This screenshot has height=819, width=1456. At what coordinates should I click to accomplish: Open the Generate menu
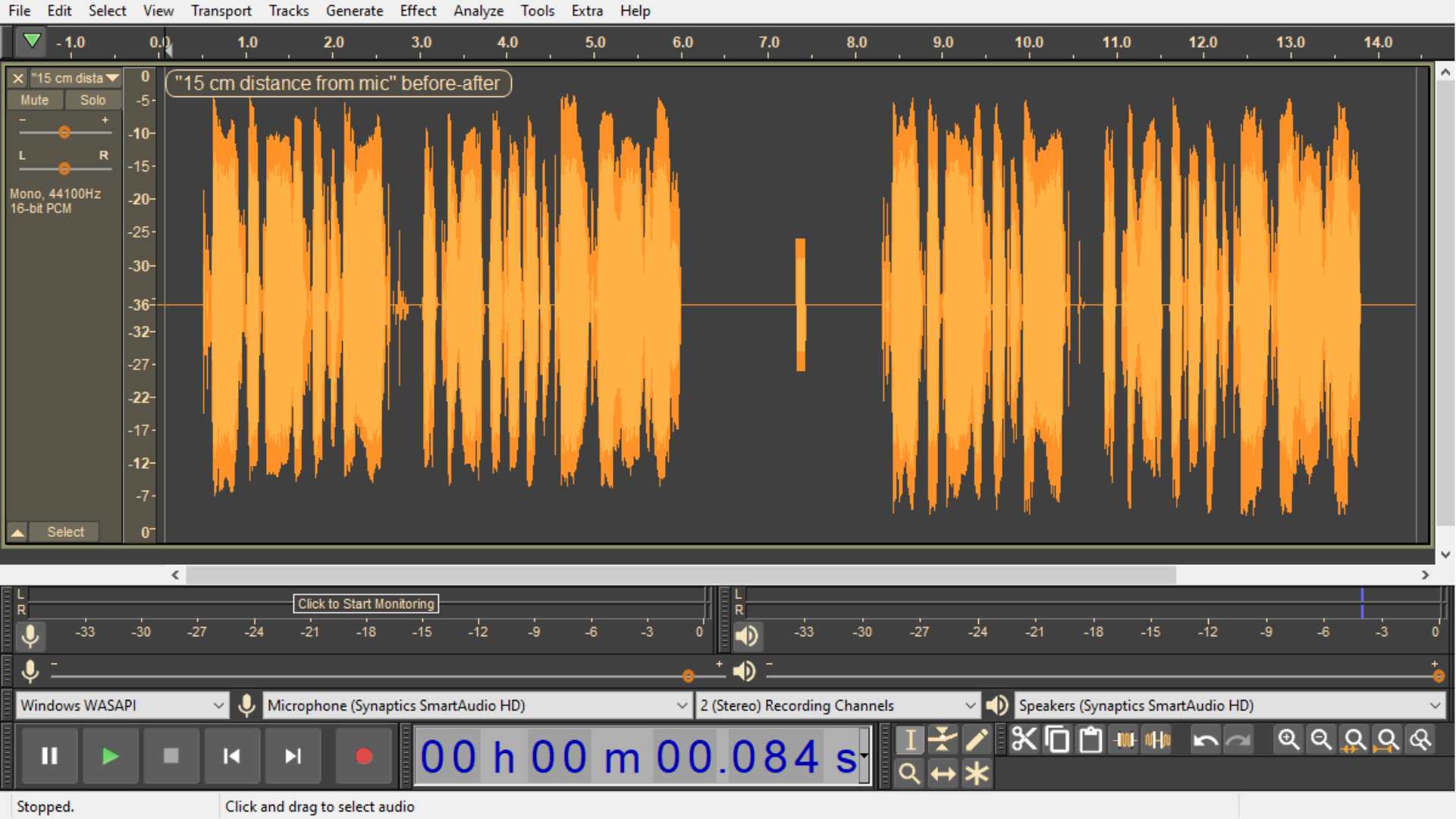[354, 11]
